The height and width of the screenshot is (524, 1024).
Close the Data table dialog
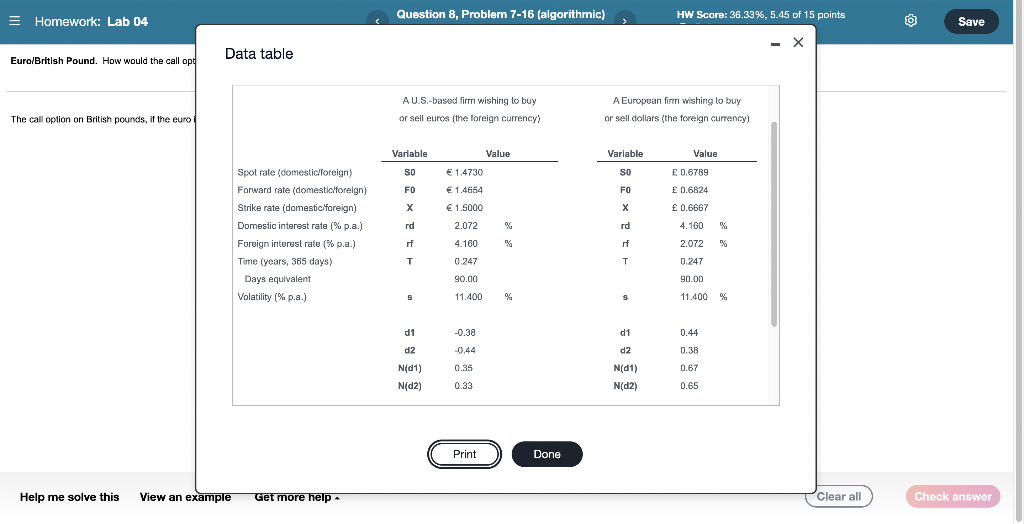(798, 42)
